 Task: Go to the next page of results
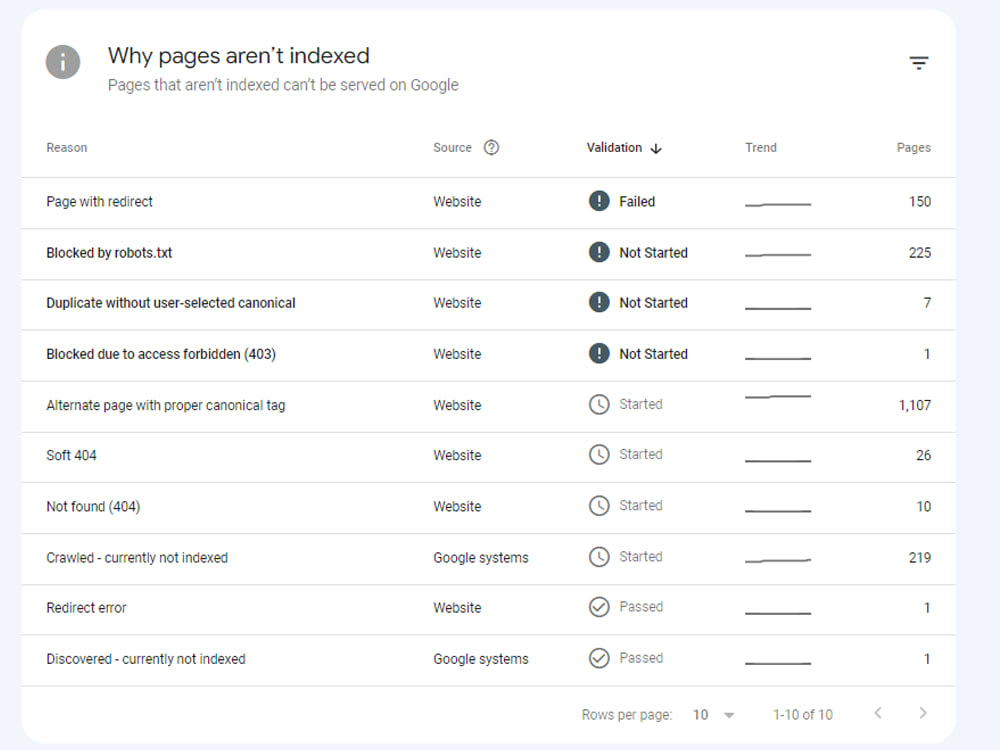point(922,713)
